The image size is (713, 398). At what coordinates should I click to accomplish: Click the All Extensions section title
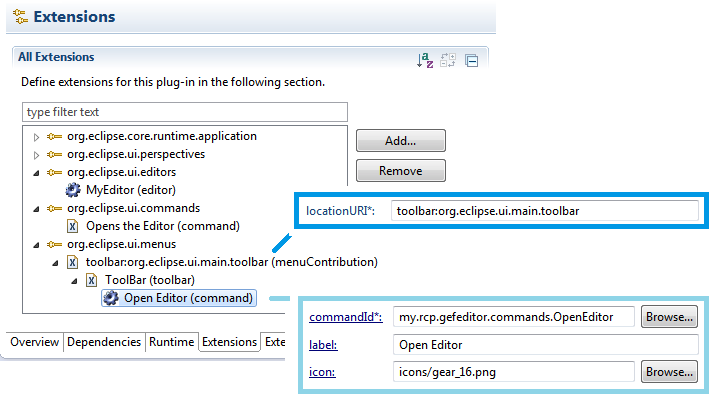56,57
